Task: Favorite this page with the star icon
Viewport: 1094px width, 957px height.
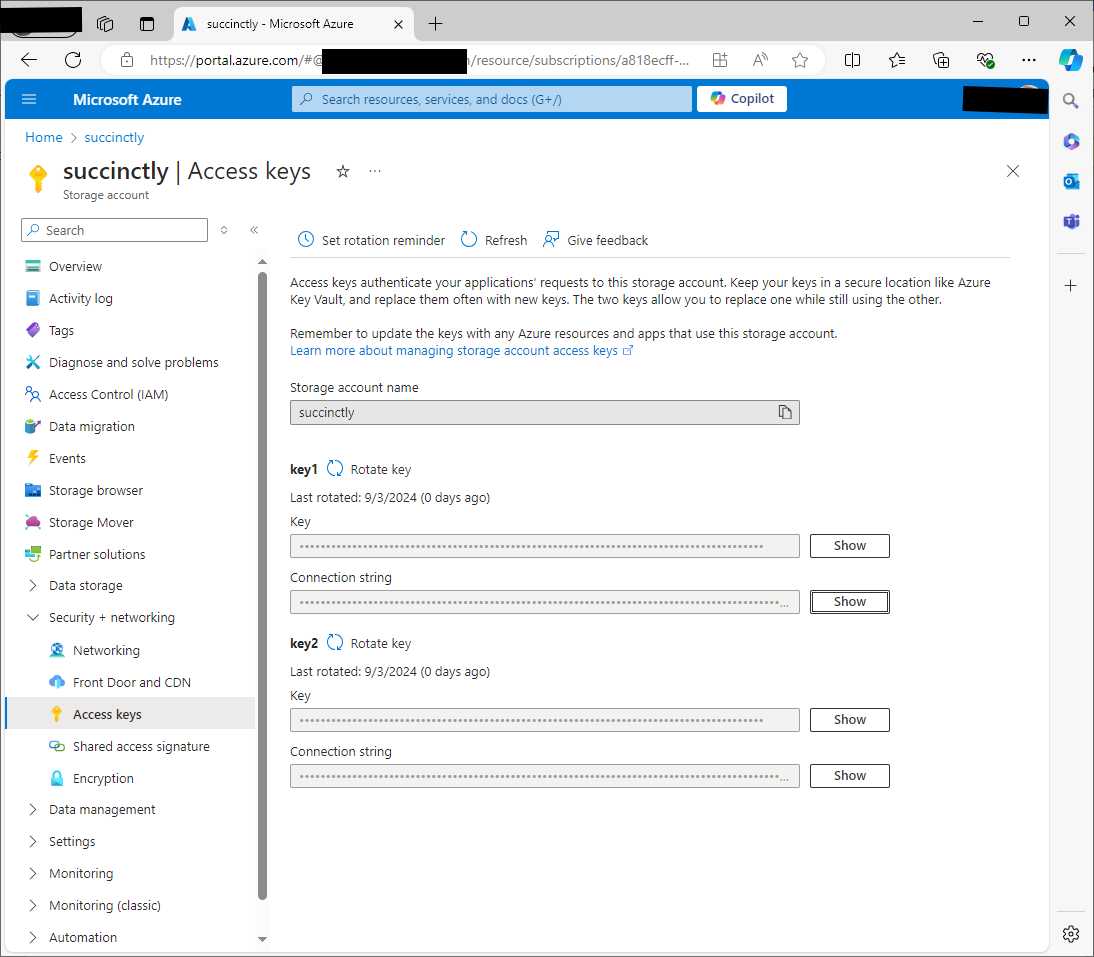Action: (x=343, y=172)
